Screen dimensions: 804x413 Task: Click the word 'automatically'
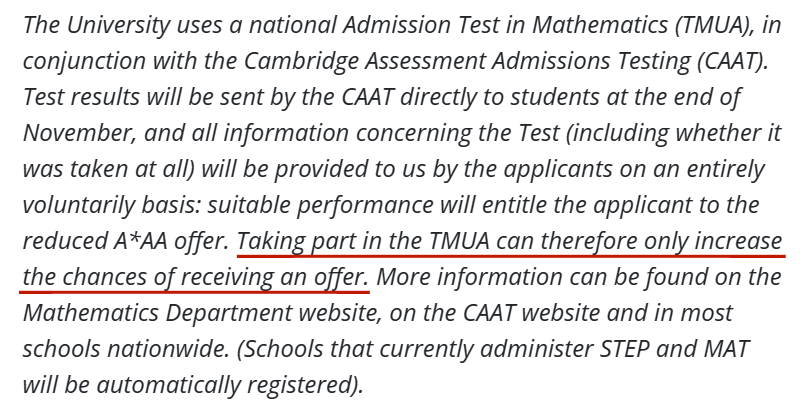pos(168,385)
